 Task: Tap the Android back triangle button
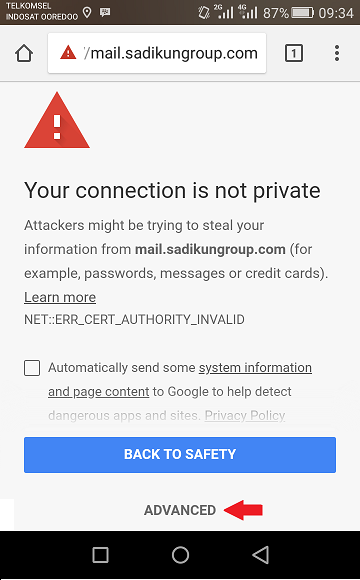coord(260,555)
